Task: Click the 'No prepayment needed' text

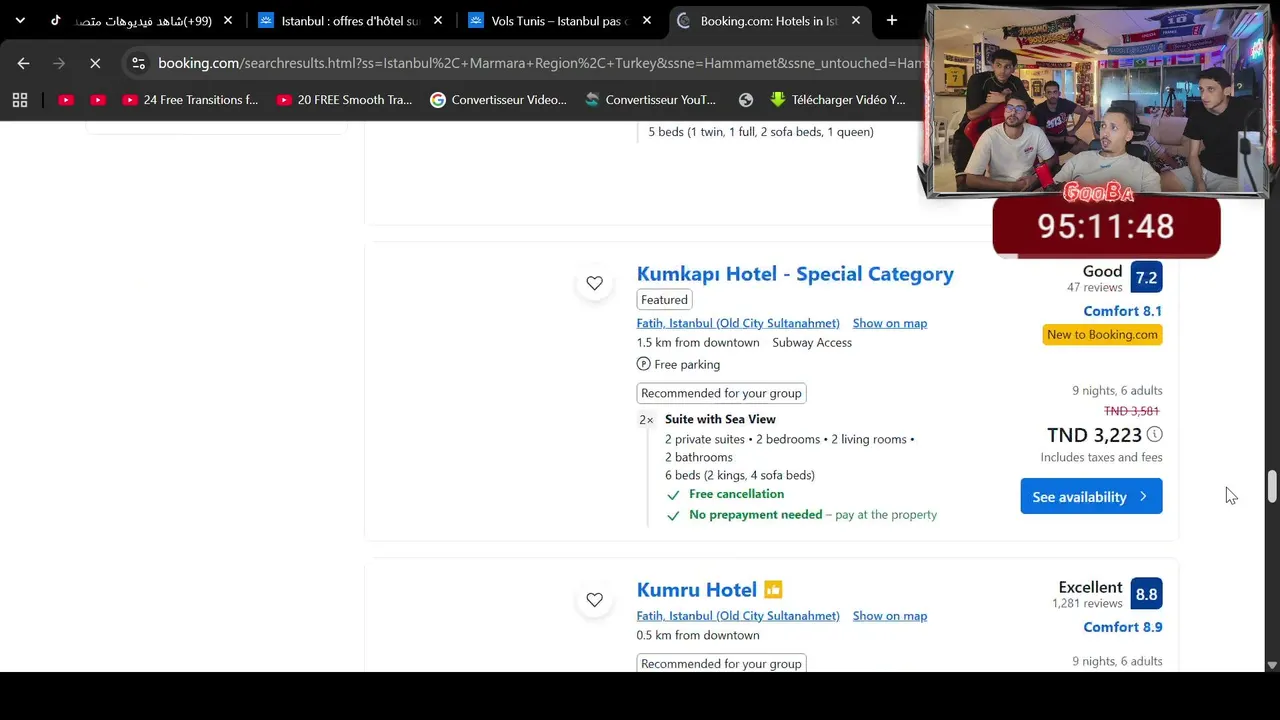Action: [755, 514]
